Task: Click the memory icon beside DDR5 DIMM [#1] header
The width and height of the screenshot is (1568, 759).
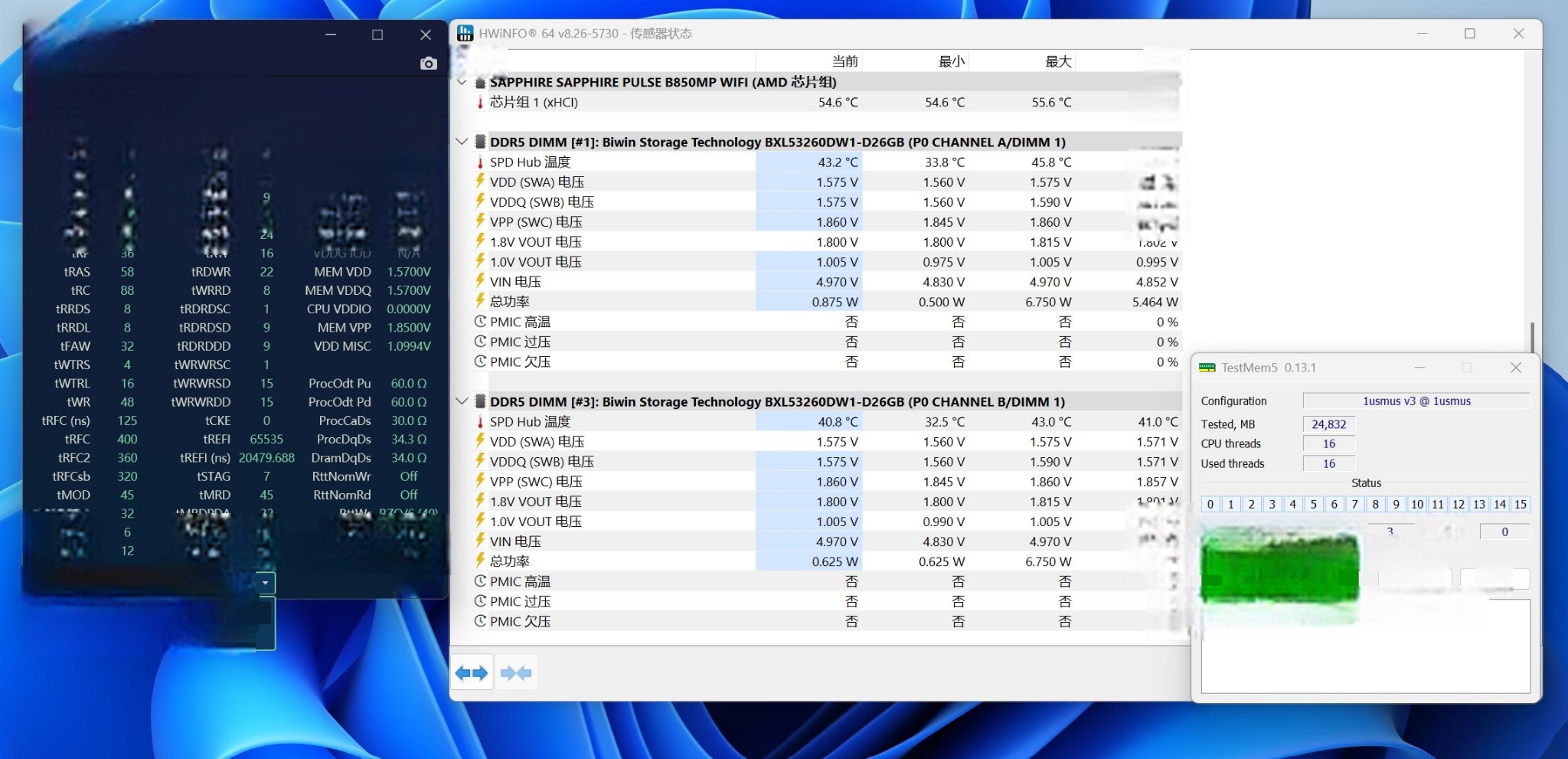Action: point(480,142)
